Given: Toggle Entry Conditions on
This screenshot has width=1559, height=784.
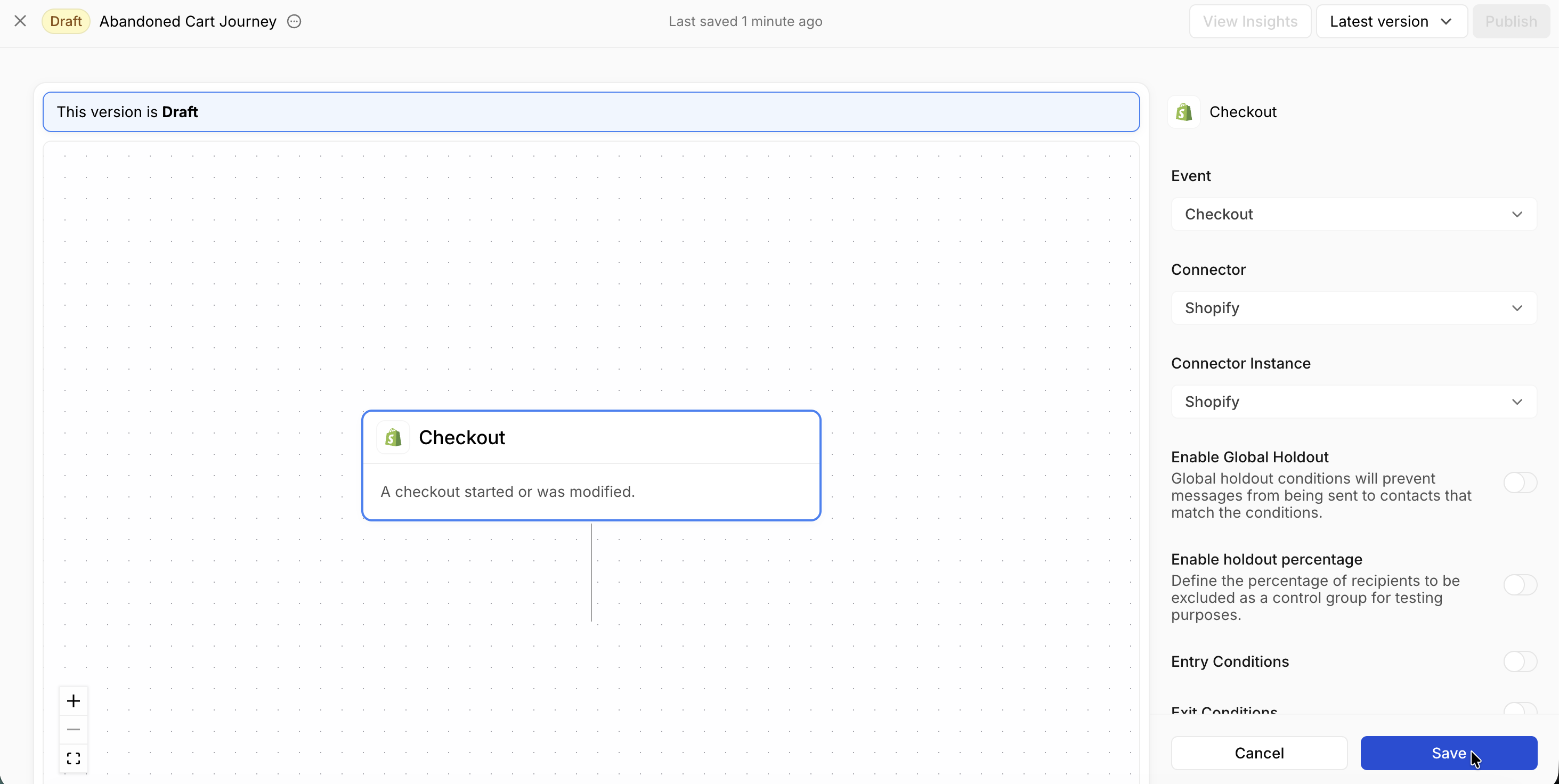Looking at the screenshot, I should 1520,661.
